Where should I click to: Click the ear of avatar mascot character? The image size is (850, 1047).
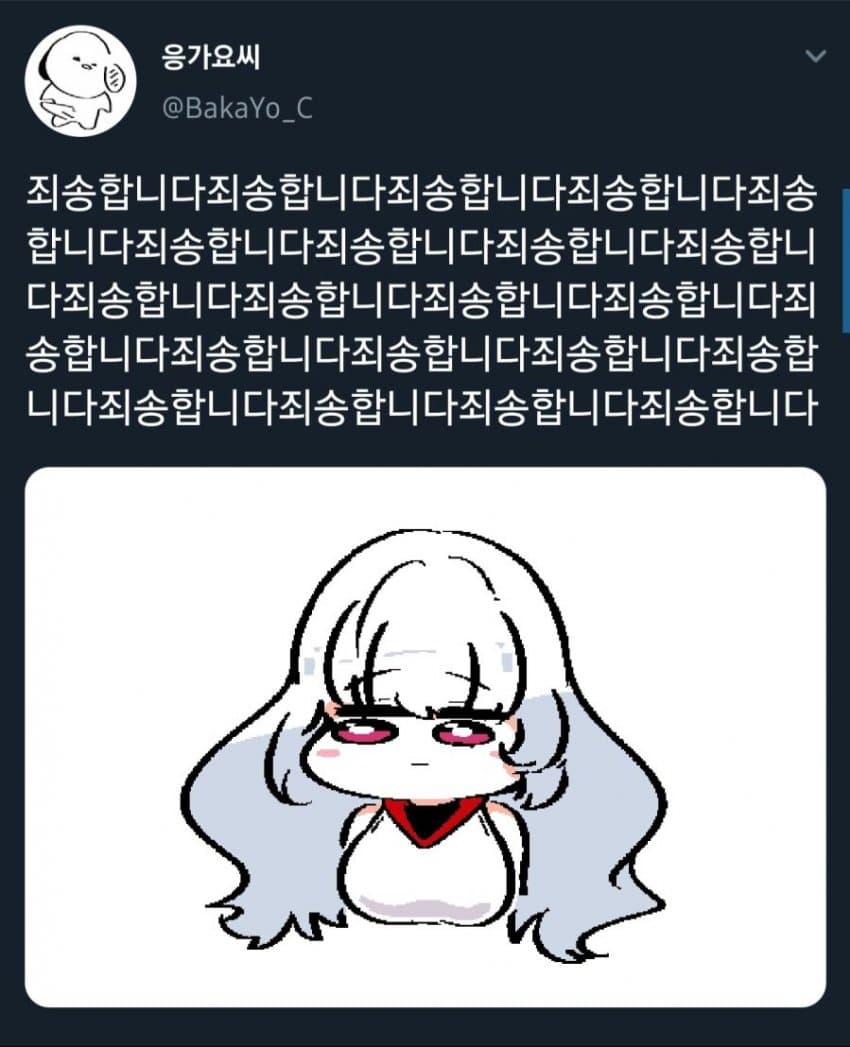point(114,81)
